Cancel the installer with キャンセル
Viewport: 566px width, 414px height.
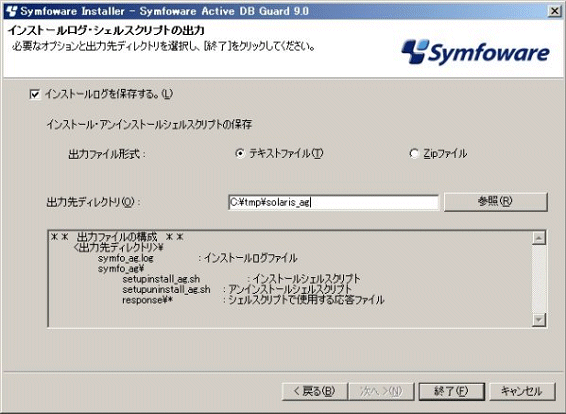tap(522, 391)
